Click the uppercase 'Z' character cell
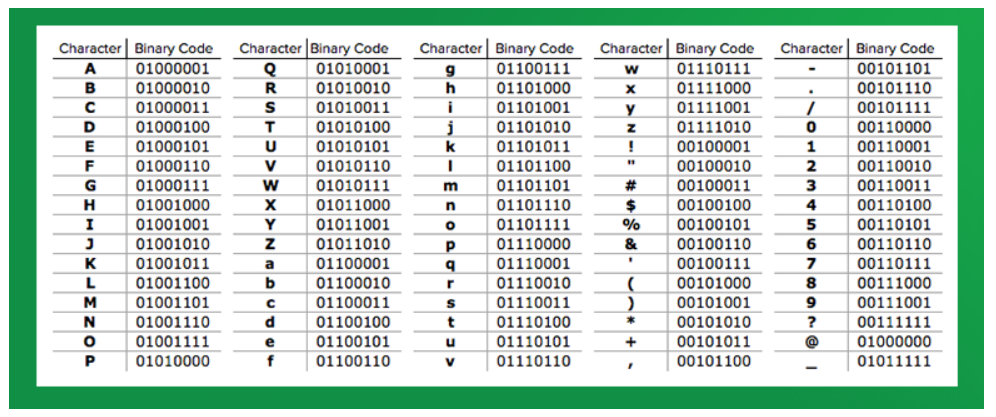This screenshot has height=417, width=996. click(270, 244)
